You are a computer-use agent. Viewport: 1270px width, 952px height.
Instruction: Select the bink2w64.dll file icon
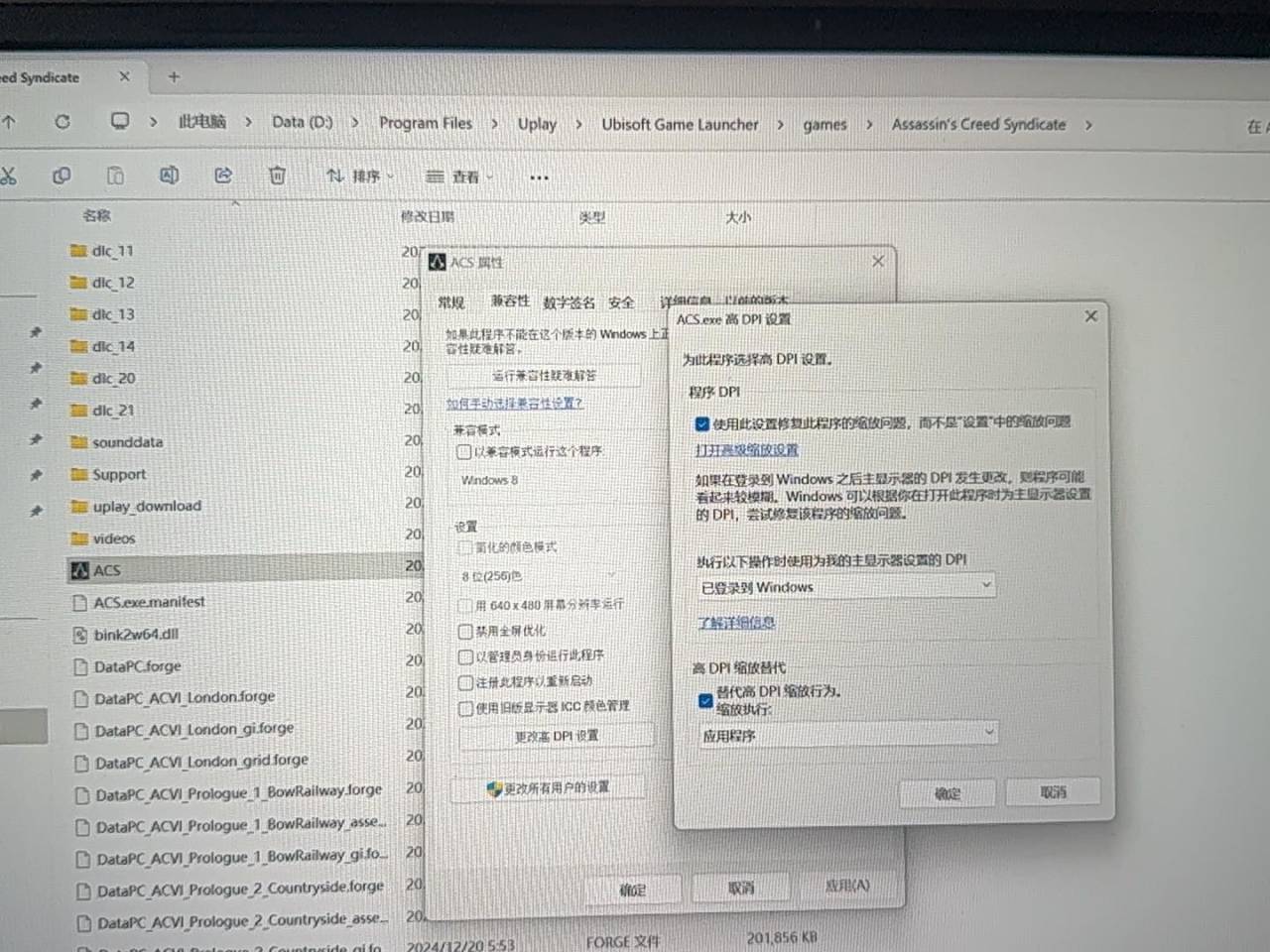point(80,635)
